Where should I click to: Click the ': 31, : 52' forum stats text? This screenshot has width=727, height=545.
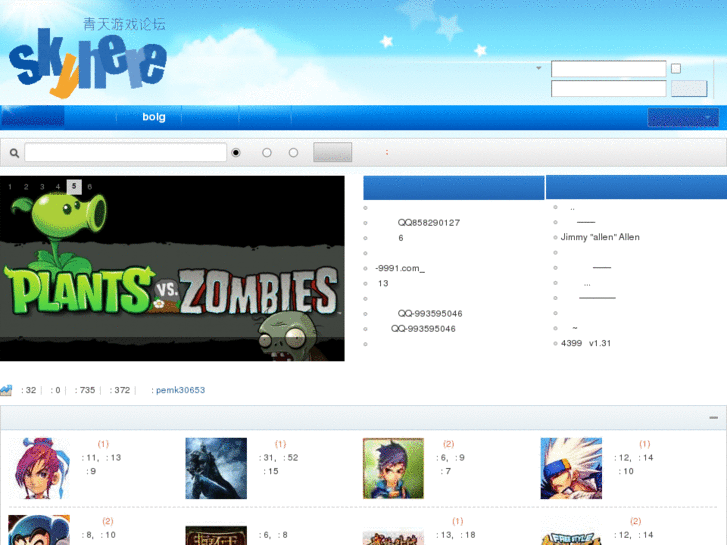point(279,457)
